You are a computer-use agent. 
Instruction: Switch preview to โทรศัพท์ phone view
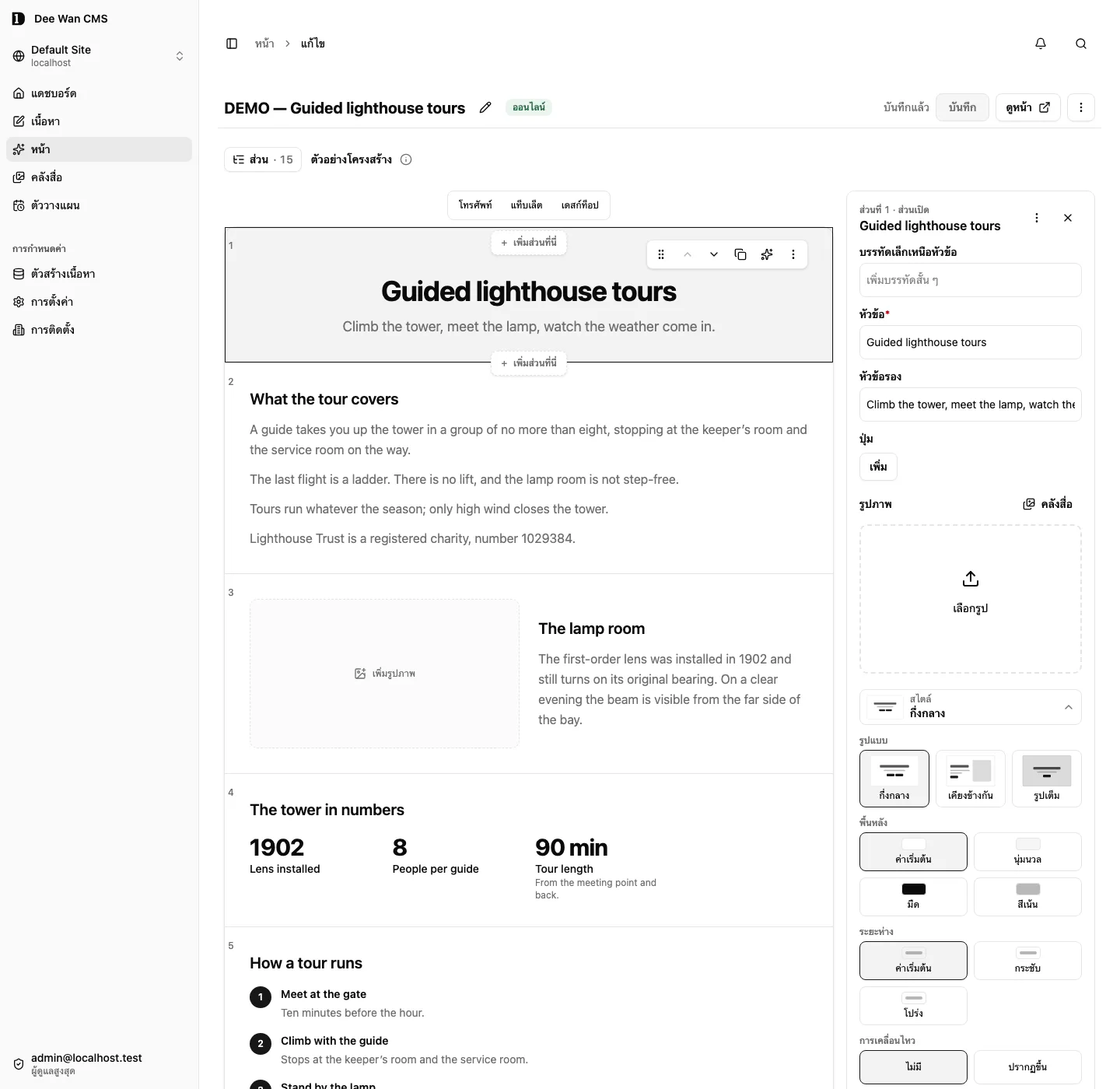(475, 205)
